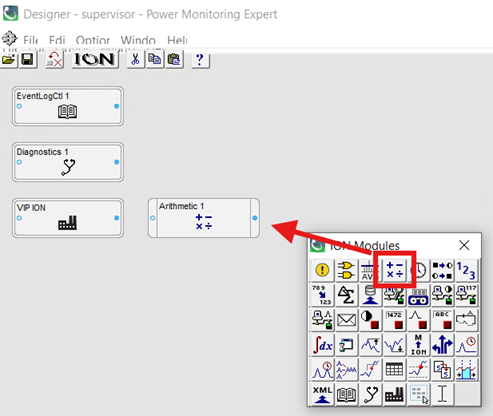Pick the convert shapes arrows module icon
This screenshot has height=416, width=493.
pos(442,270)
